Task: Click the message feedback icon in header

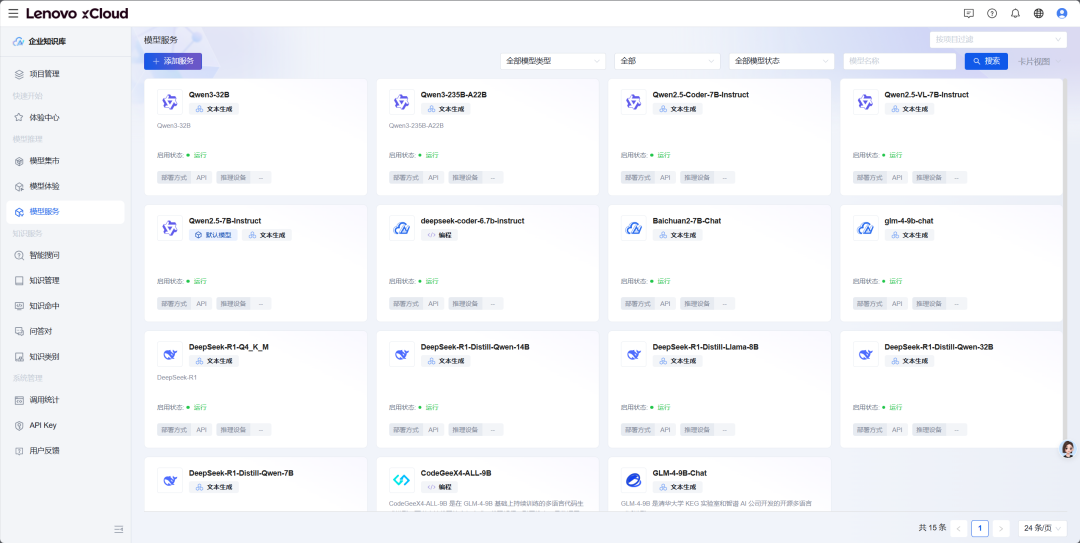Action: [x=968, y=13]
